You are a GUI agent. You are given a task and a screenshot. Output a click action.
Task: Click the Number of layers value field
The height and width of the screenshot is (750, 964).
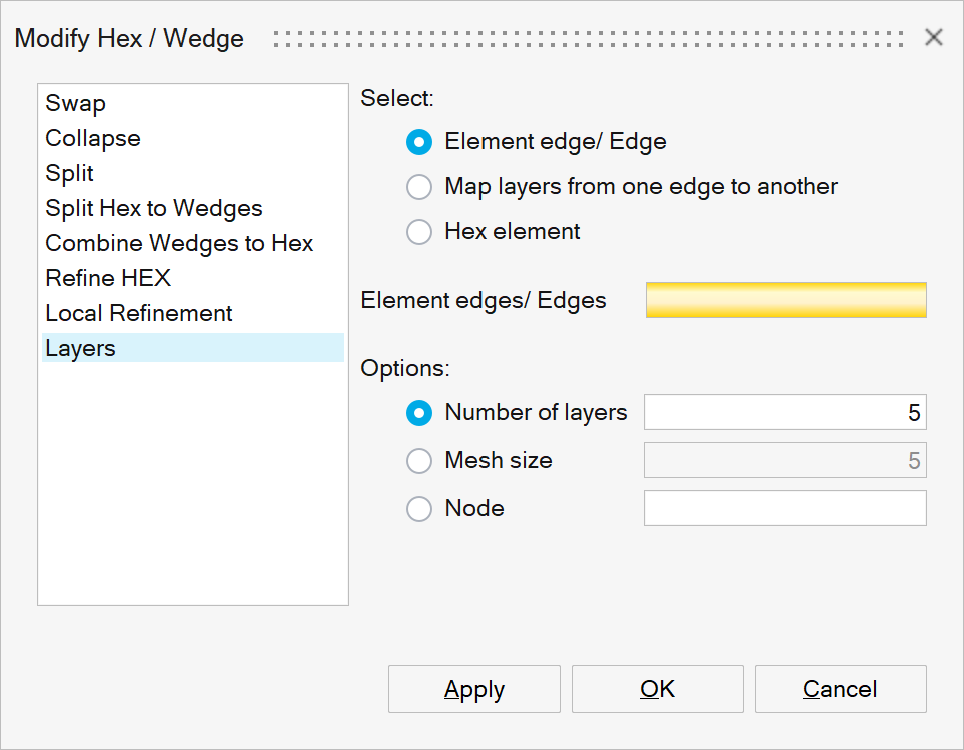tap(786, 412)
